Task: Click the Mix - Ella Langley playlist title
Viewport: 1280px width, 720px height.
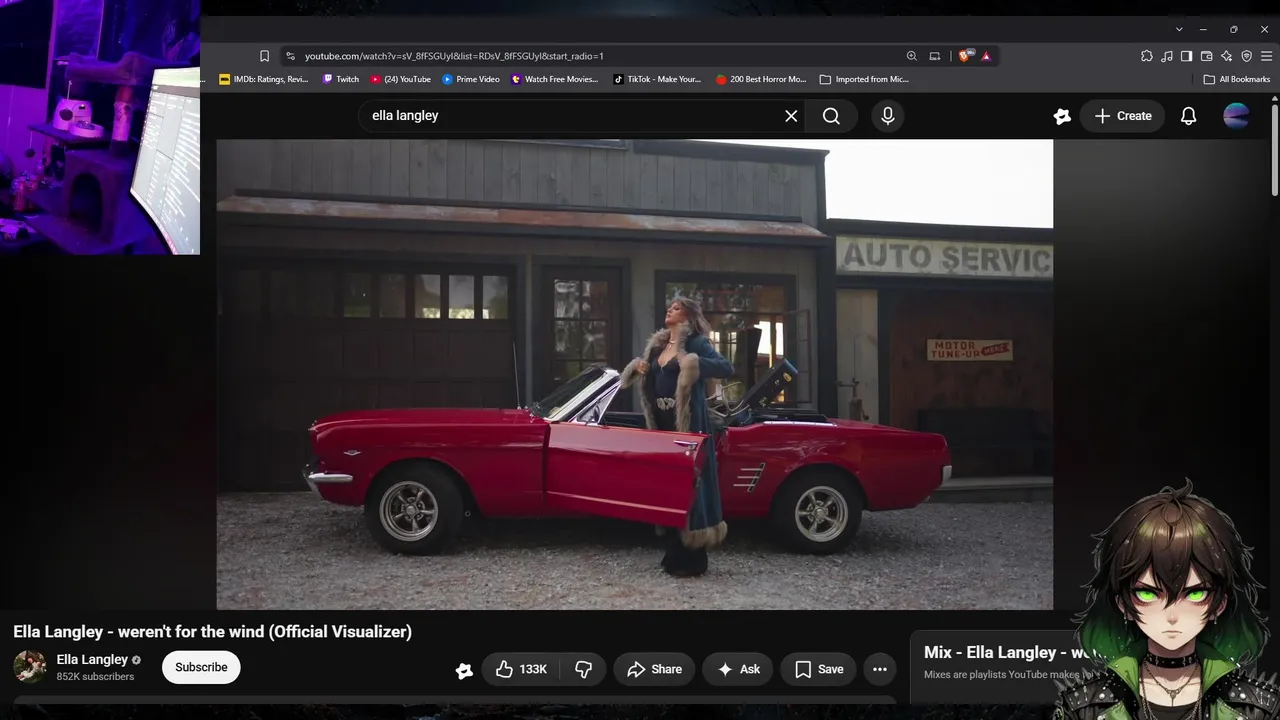Action: point(1011,652)
